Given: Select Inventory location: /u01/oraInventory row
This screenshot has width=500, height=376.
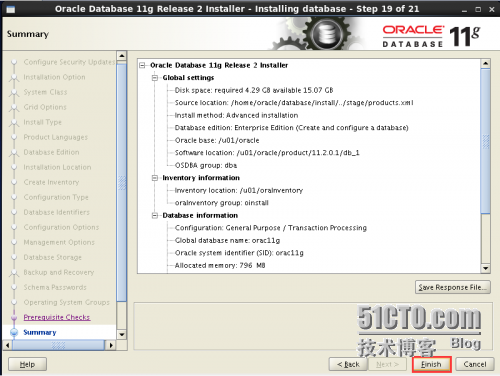Looking at the screenshot, I should pos(239,190).
